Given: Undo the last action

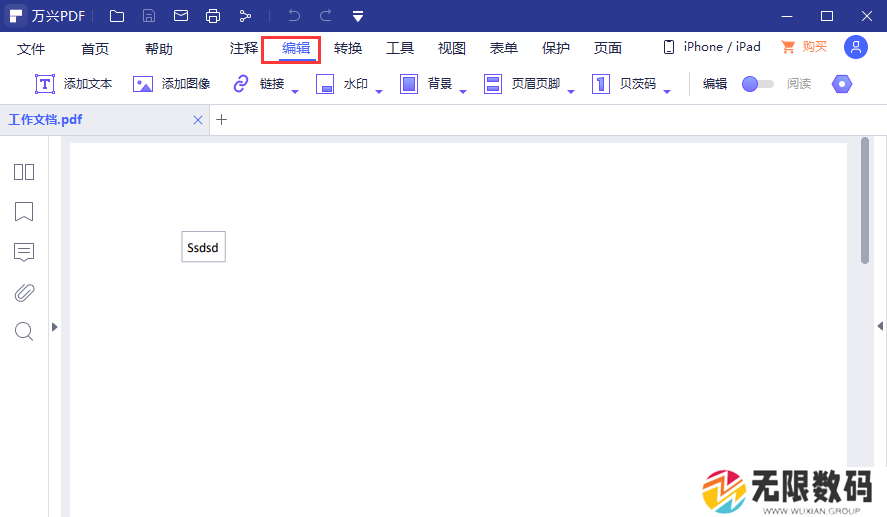Looking at the screenshot, I should coord(294,16).
